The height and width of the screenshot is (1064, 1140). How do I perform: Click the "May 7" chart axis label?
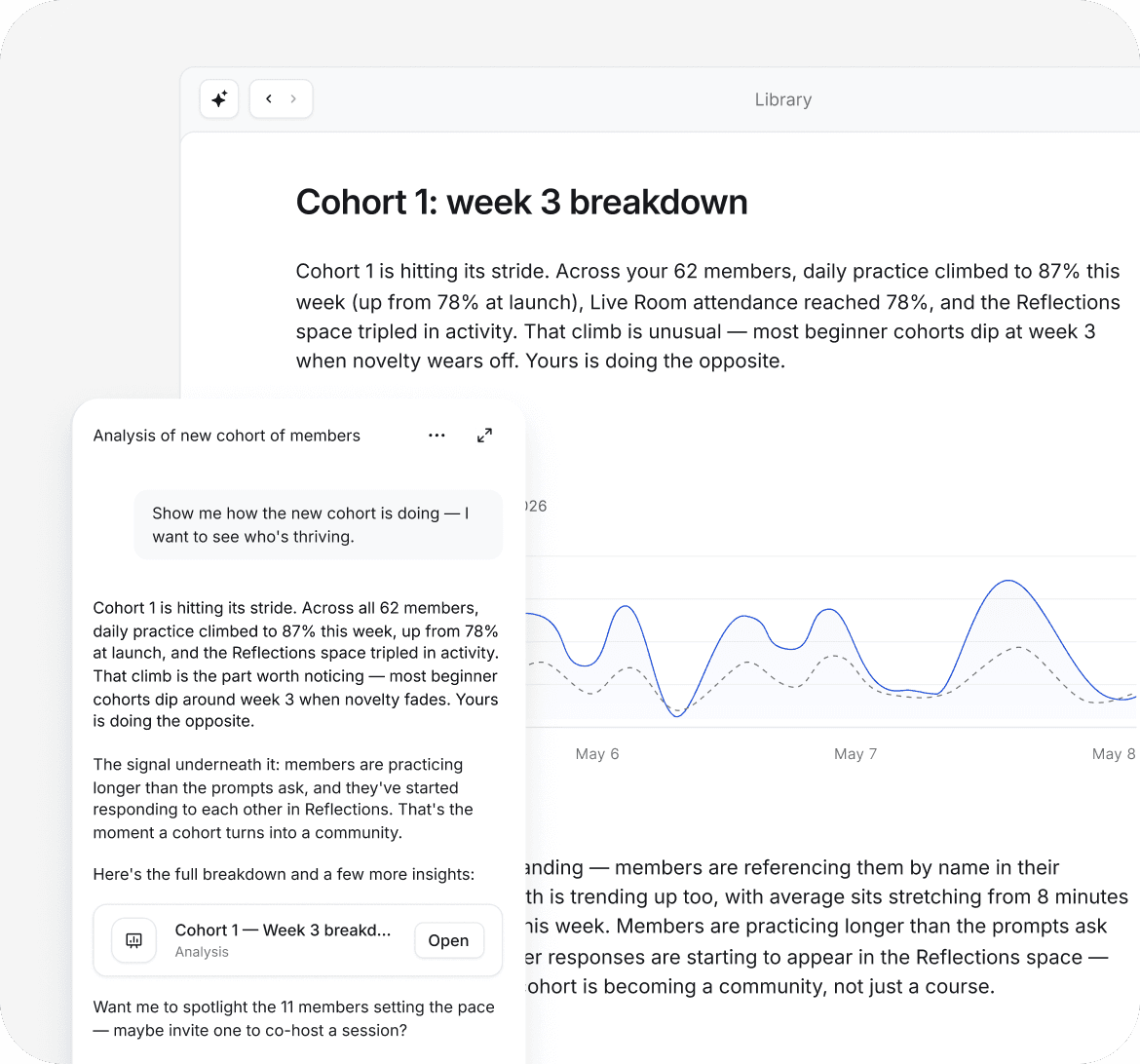pos(855,754)
